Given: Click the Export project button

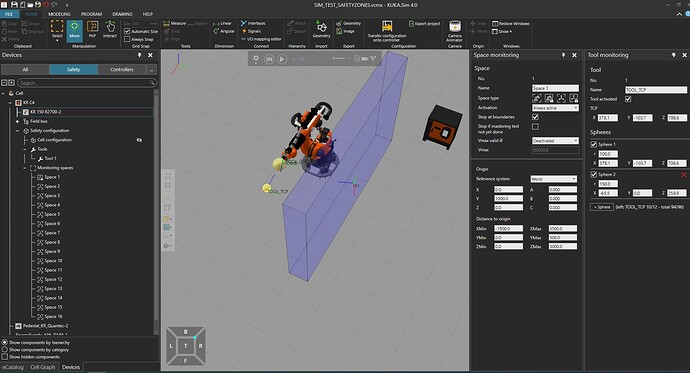Looking at the screenshot, I should (x=424, y=24).
